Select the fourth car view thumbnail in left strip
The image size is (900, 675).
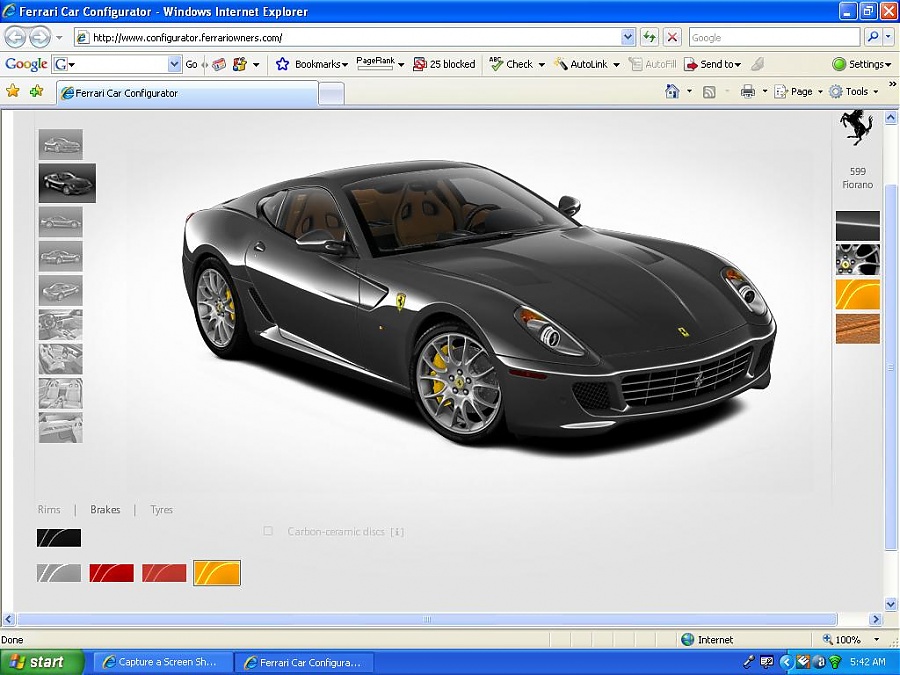click(61, 256)
